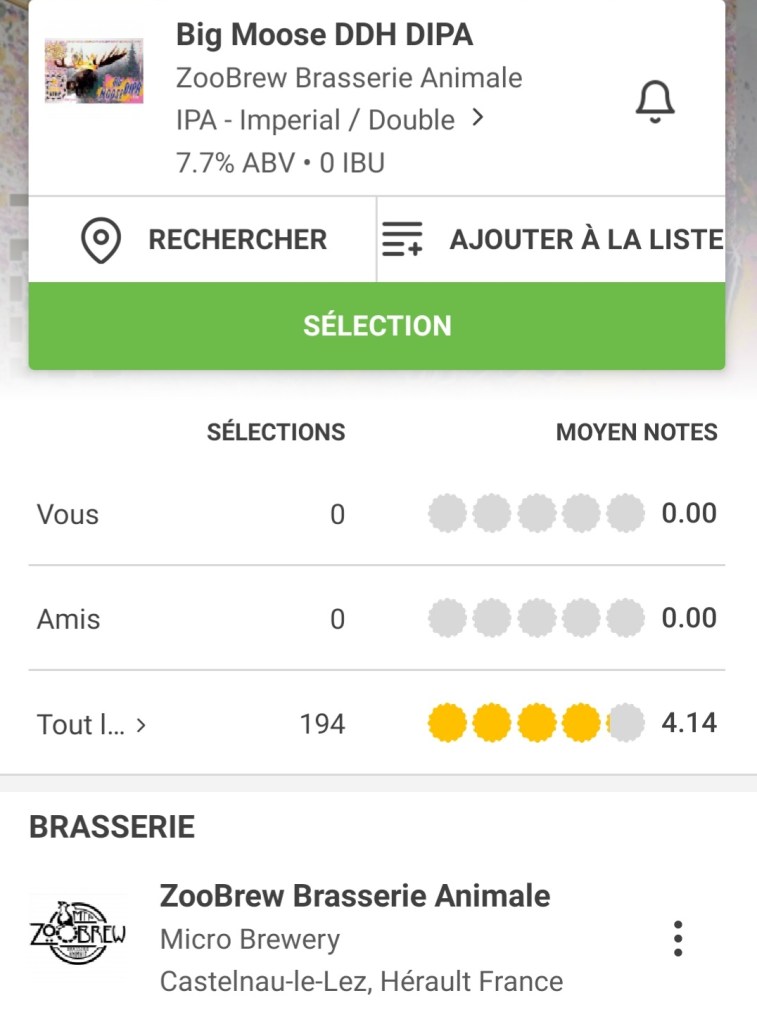Tap the 194 total selections count
This screenshot has width=757, height=1024.
point(322,724)
